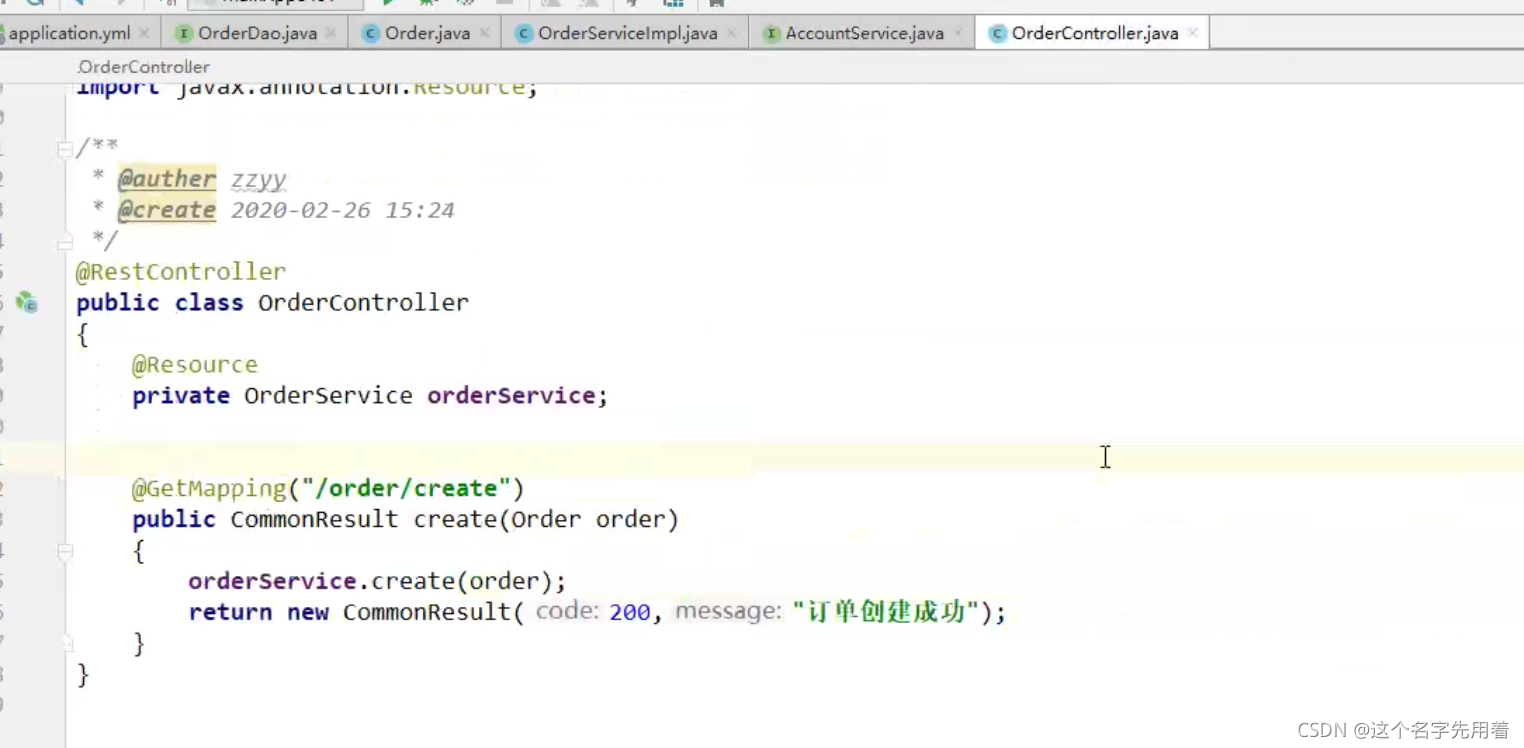Viewport: 1524px width, 748px height.
Task: Close the OrderDao.java tab
Action: pos(332,33)
